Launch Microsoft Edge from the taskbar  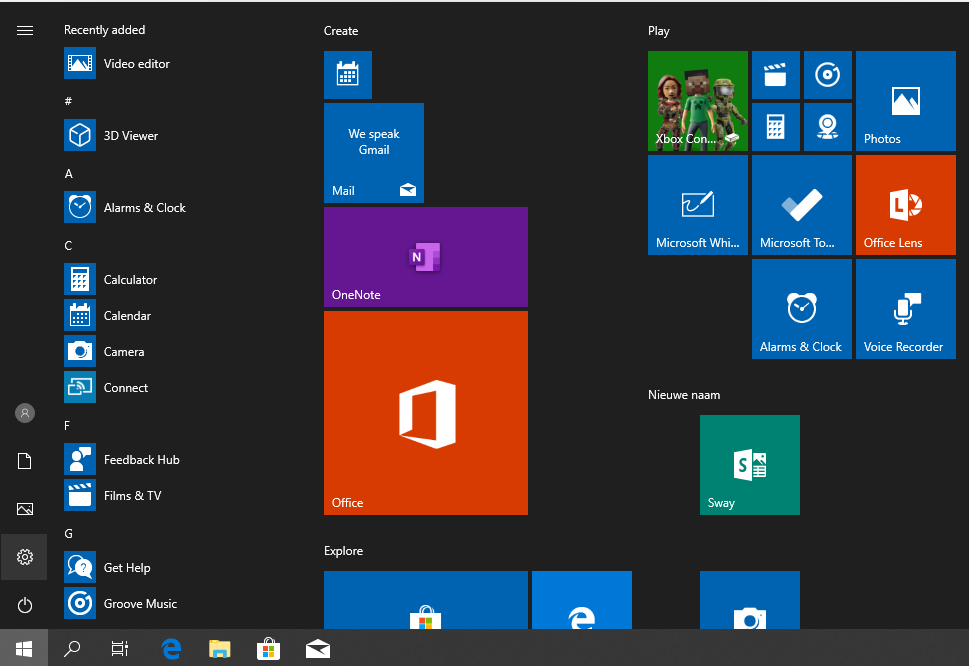point(171,648)
